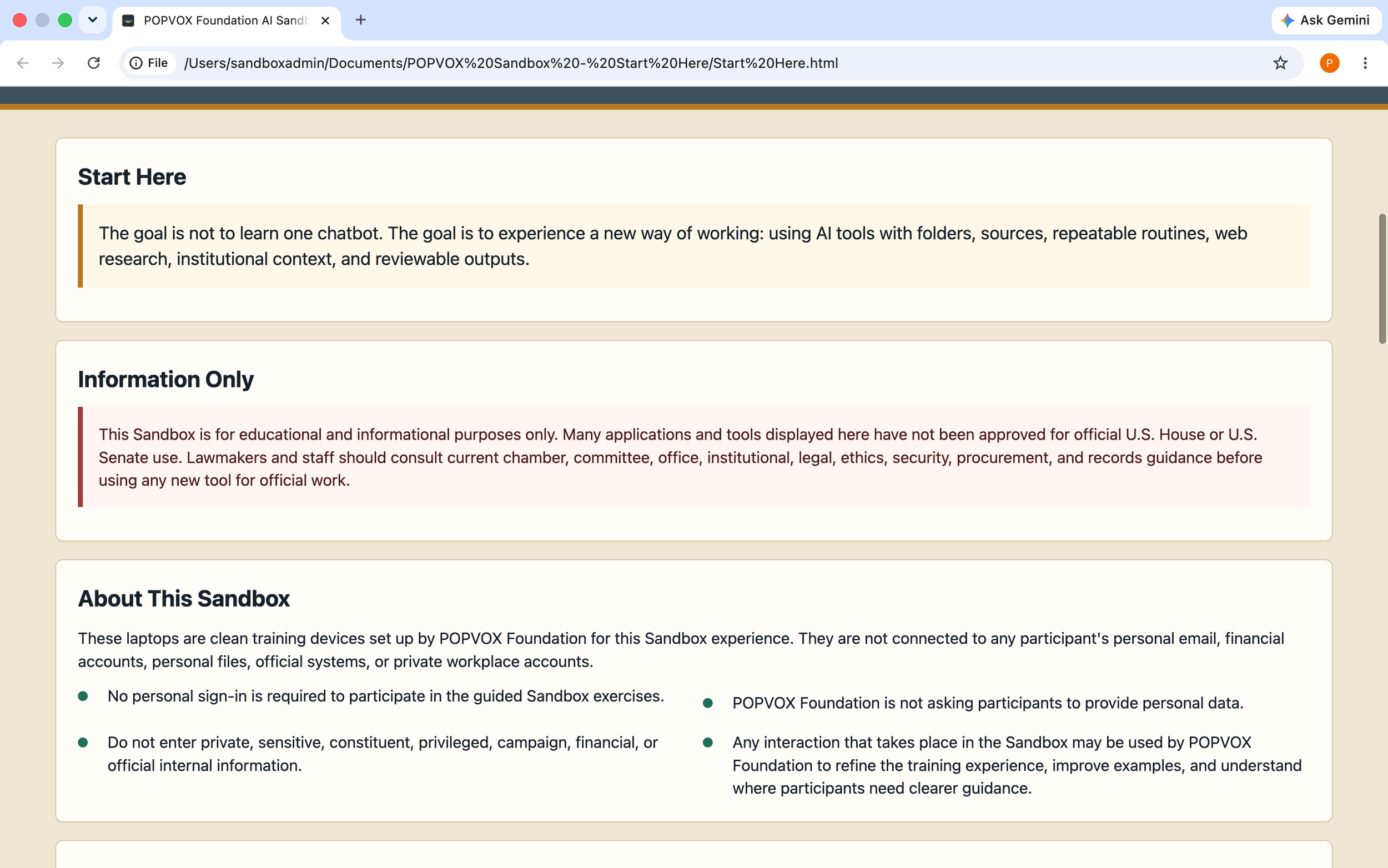Click the page vertical scrollbar thumb
1388x868 pixels.
click(x=1382, y=279)
